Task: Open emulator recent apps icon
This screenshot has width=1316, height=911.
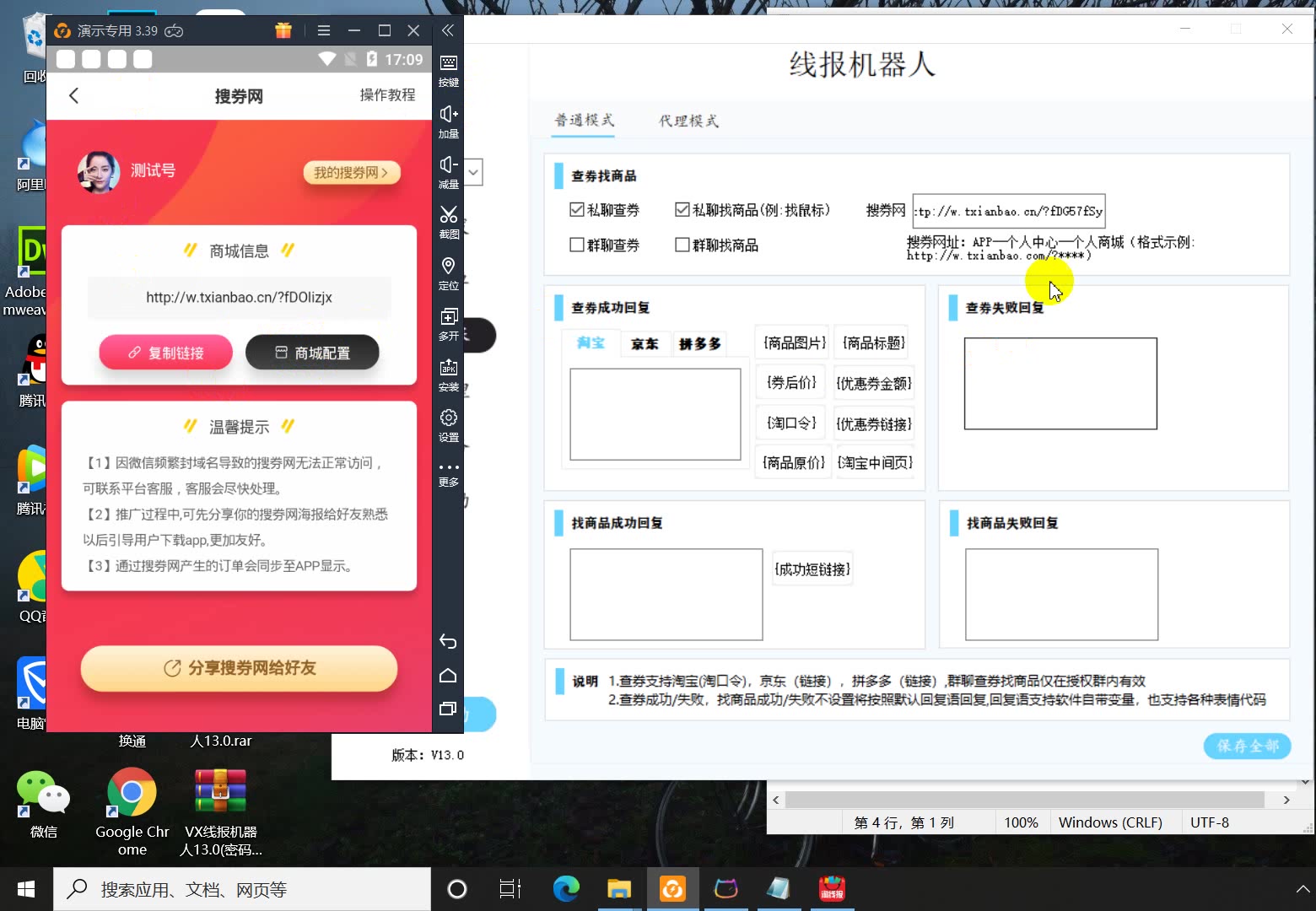Action: coord(448,709)
